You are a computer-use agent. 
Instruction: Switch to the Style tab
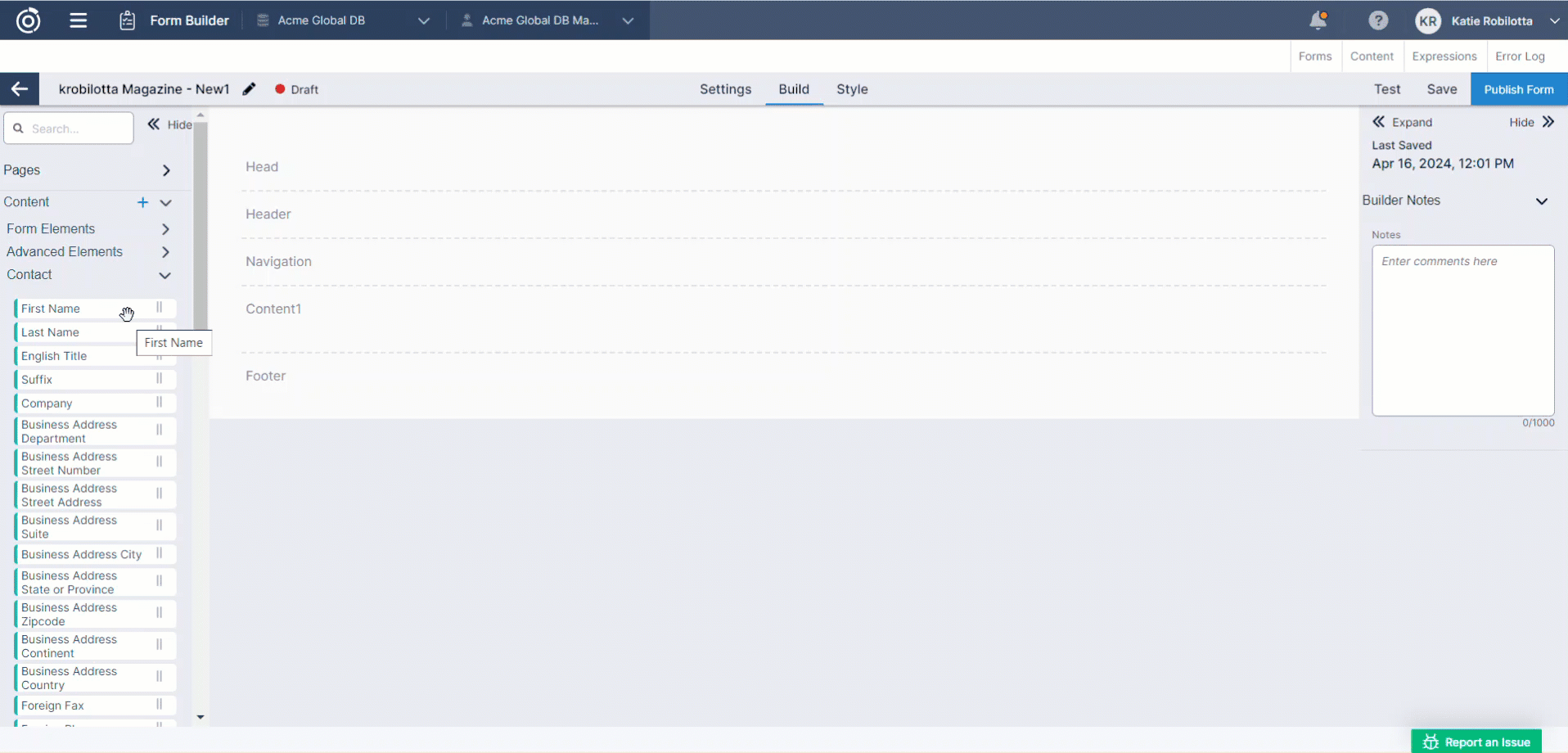852,89
